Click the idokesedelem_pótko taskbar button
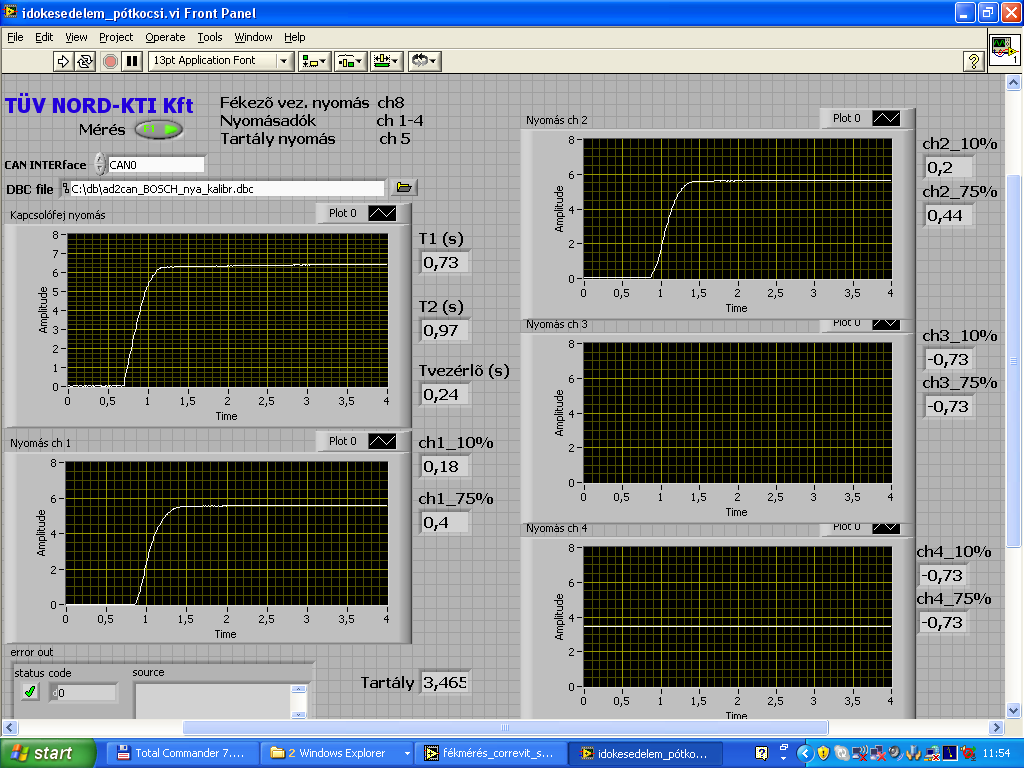 click(x=645, y=754)
